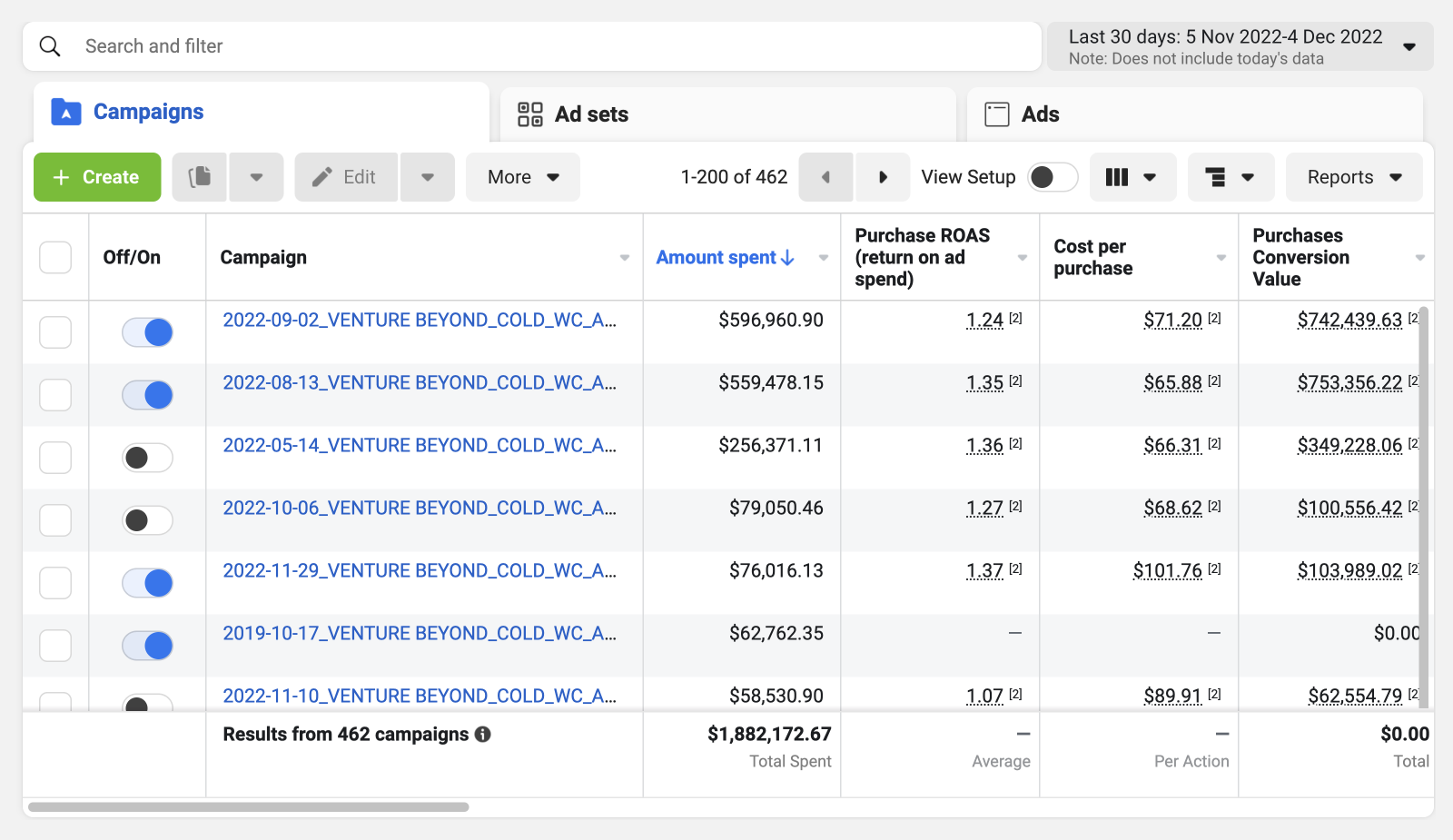1453x840 pixels.
Task: Go to next page arrow
Action: tap(882, 177)
